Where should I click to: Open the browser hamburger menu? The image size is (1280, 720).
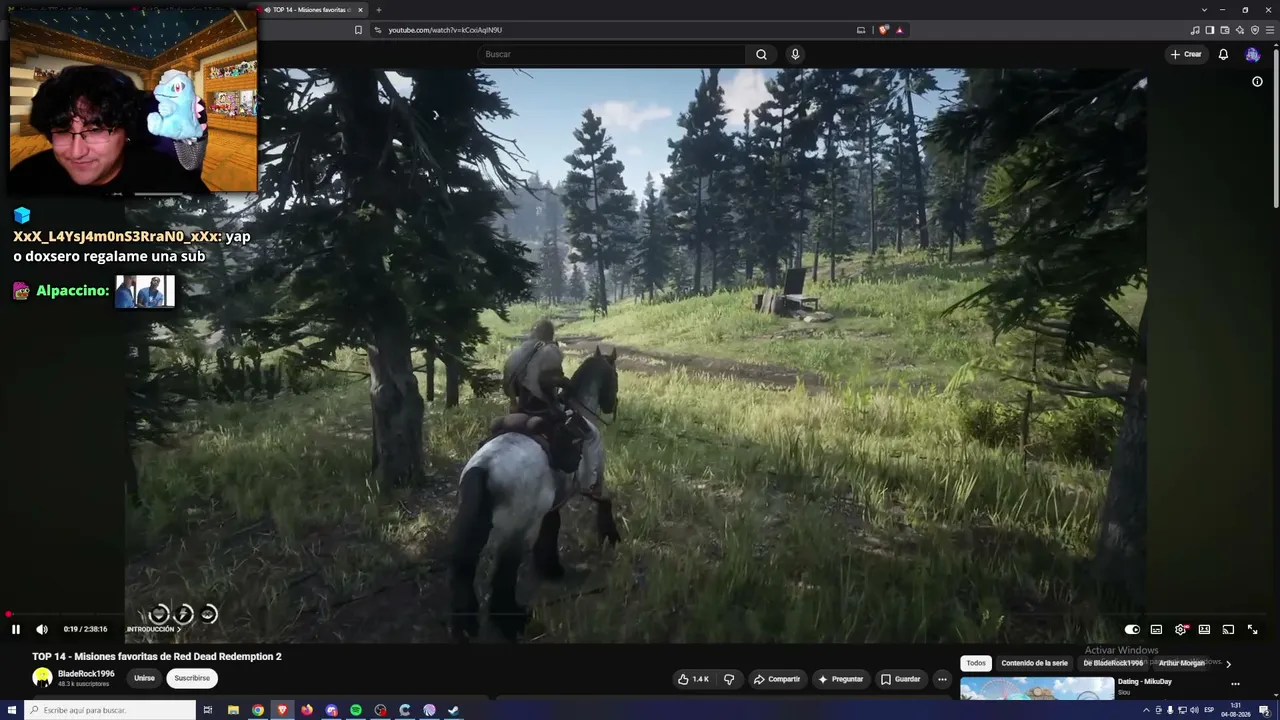point(1270,30)
